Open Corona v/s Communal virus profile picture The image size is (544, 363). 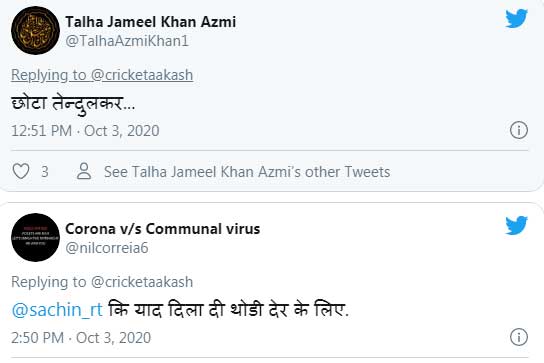tap(35, 237)
